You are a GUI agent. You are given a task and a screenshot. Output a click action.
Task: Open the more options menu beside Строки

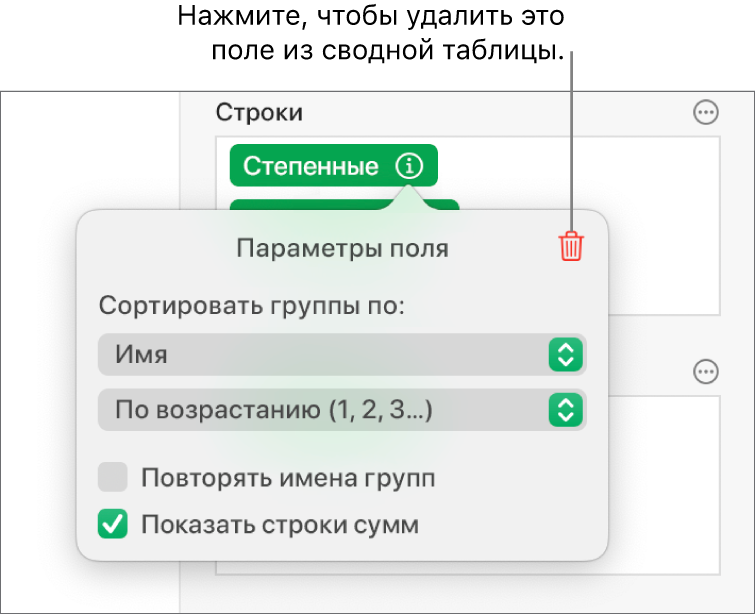click(x=706, y=113)
